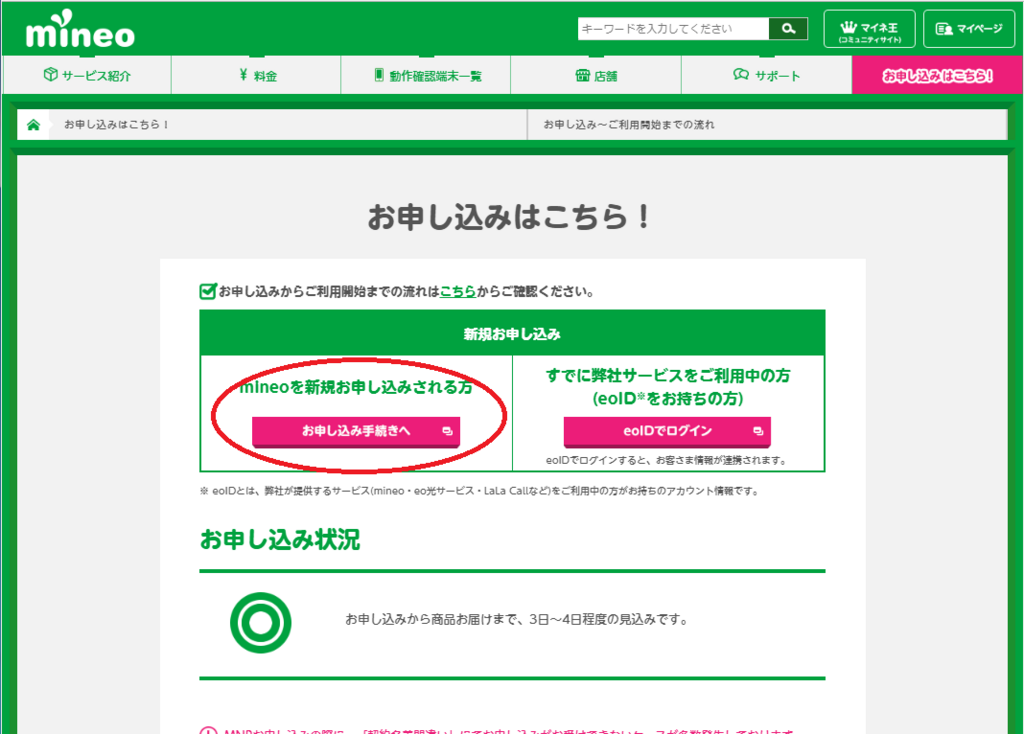
Task: Focus the keyword search input field
Action: 673,29
